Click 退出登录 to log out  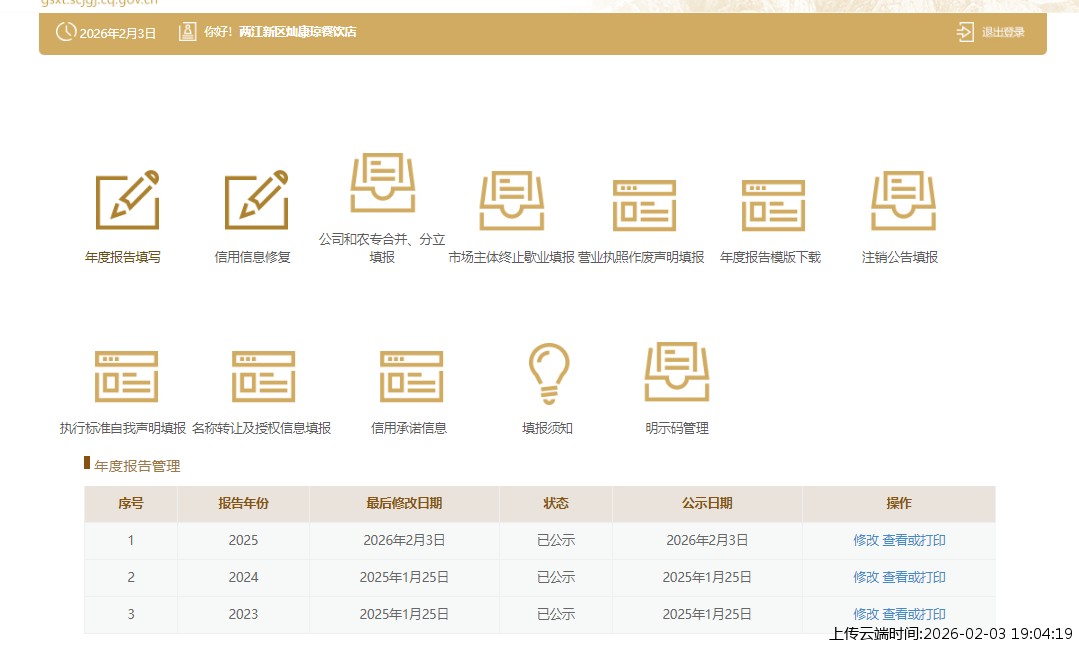(992, 32)
